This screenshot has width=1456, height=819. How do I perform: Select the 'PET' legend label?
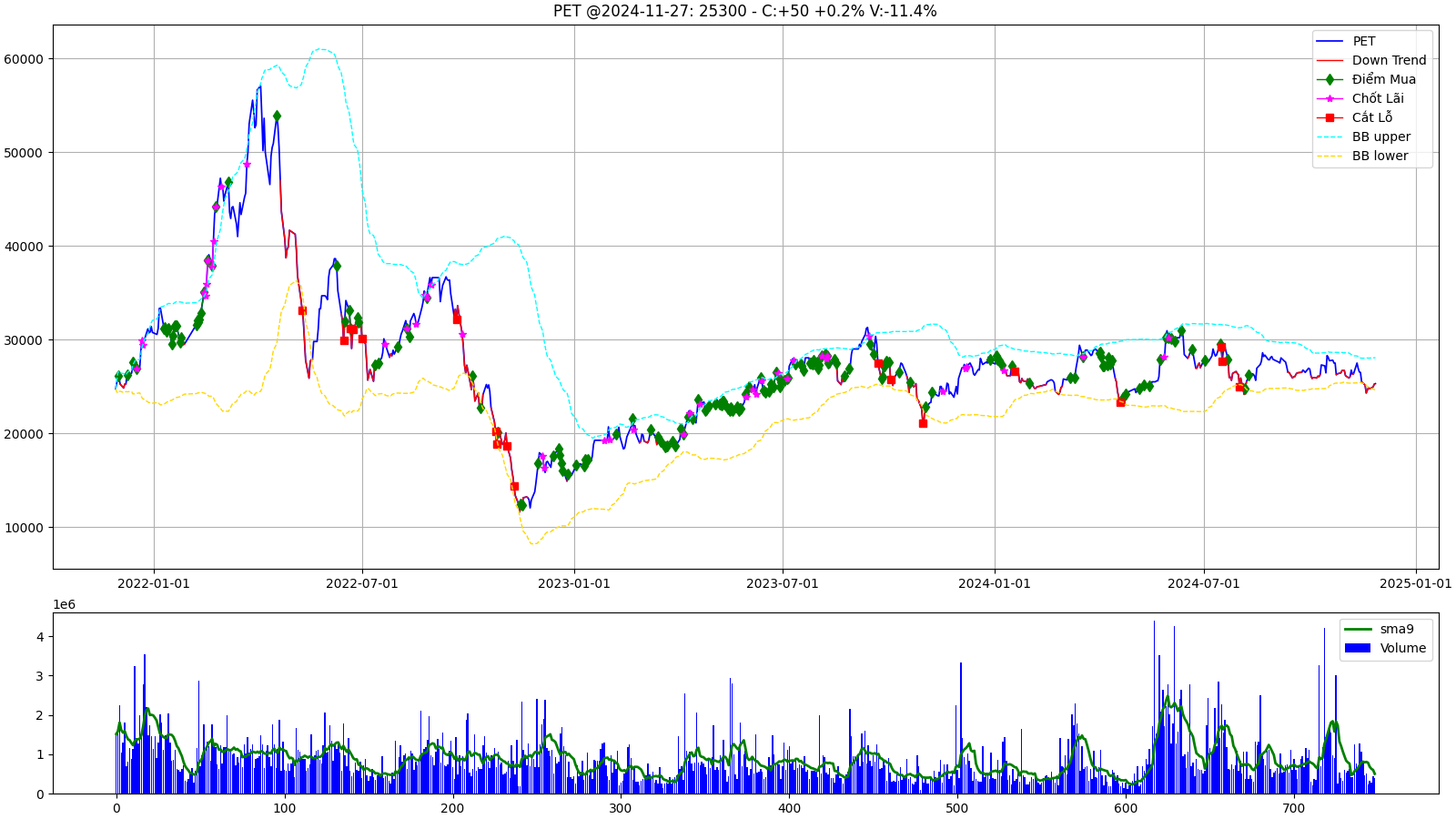pos(1364,41)
